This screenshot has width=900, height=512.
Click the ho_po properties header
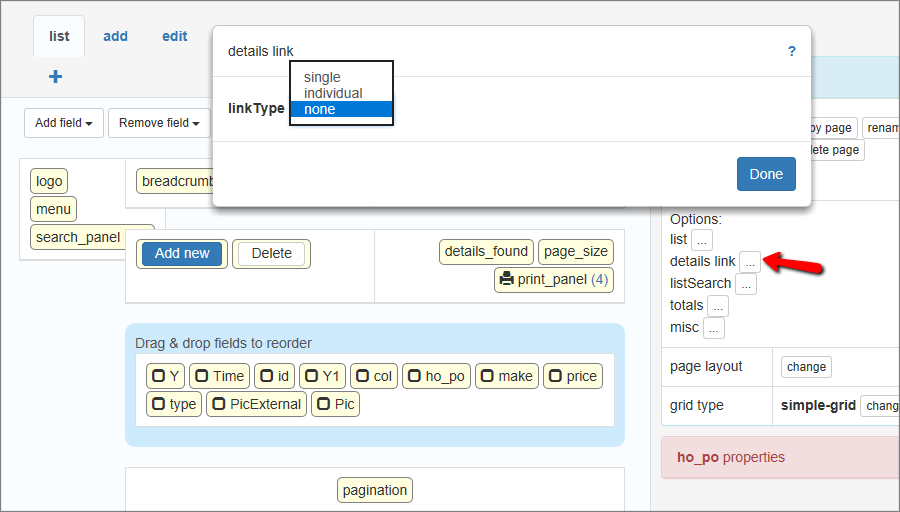coord(781,457)
